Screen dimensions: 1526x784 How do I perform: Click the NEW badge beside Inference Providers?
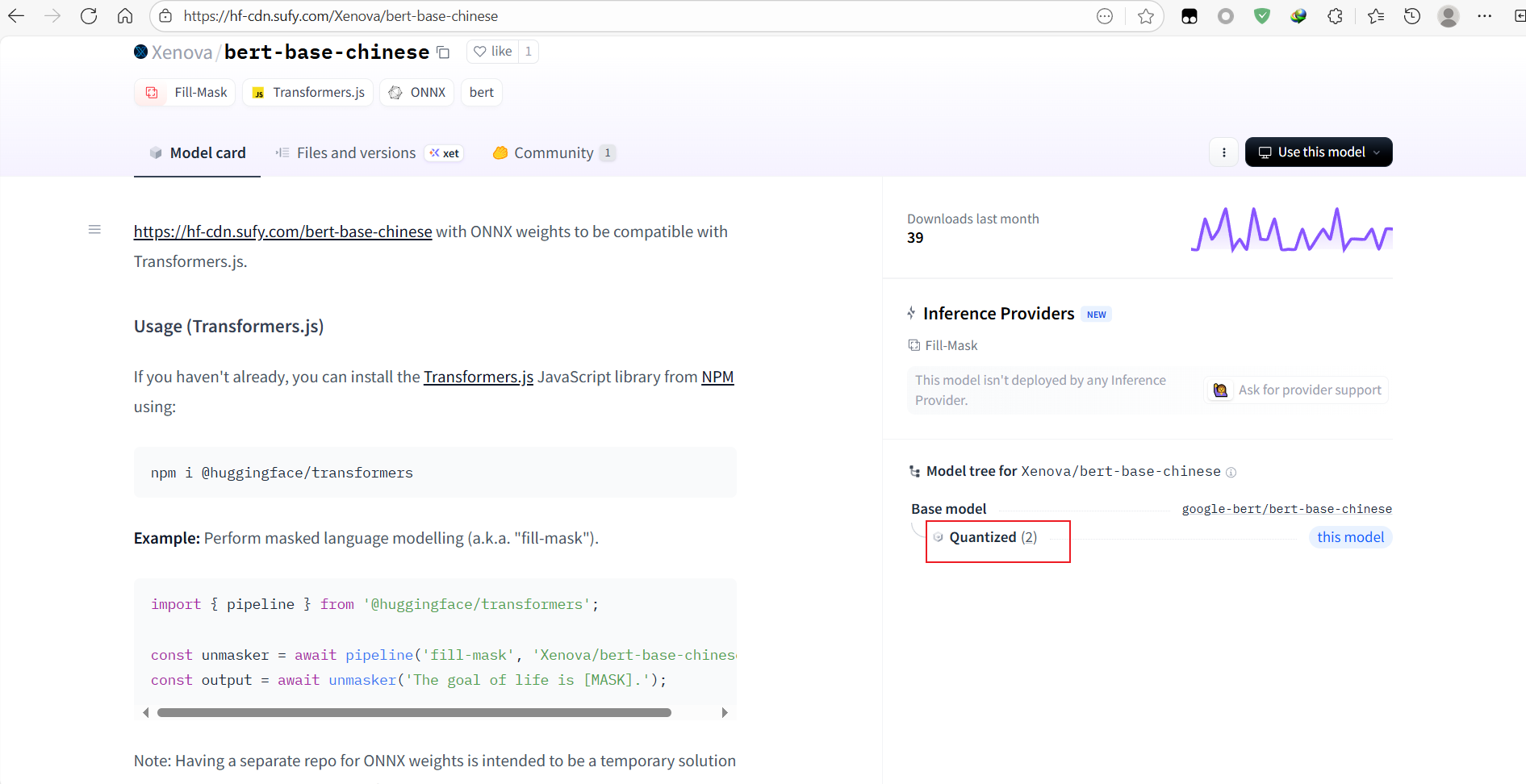coord(1096,315)
